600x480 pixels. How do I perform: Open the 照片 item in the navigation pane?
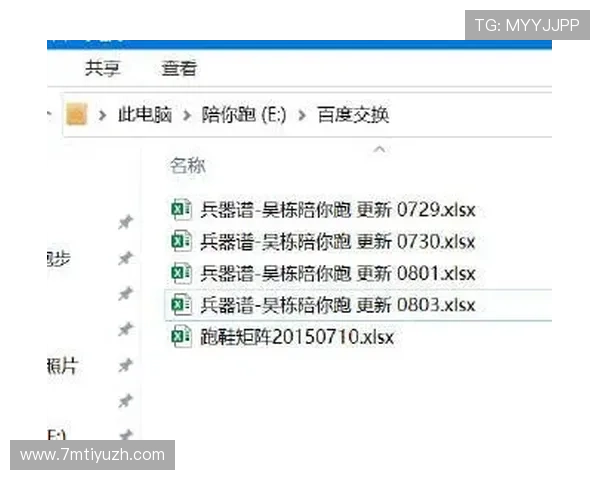pyautogui.click(x=62, y=366)
